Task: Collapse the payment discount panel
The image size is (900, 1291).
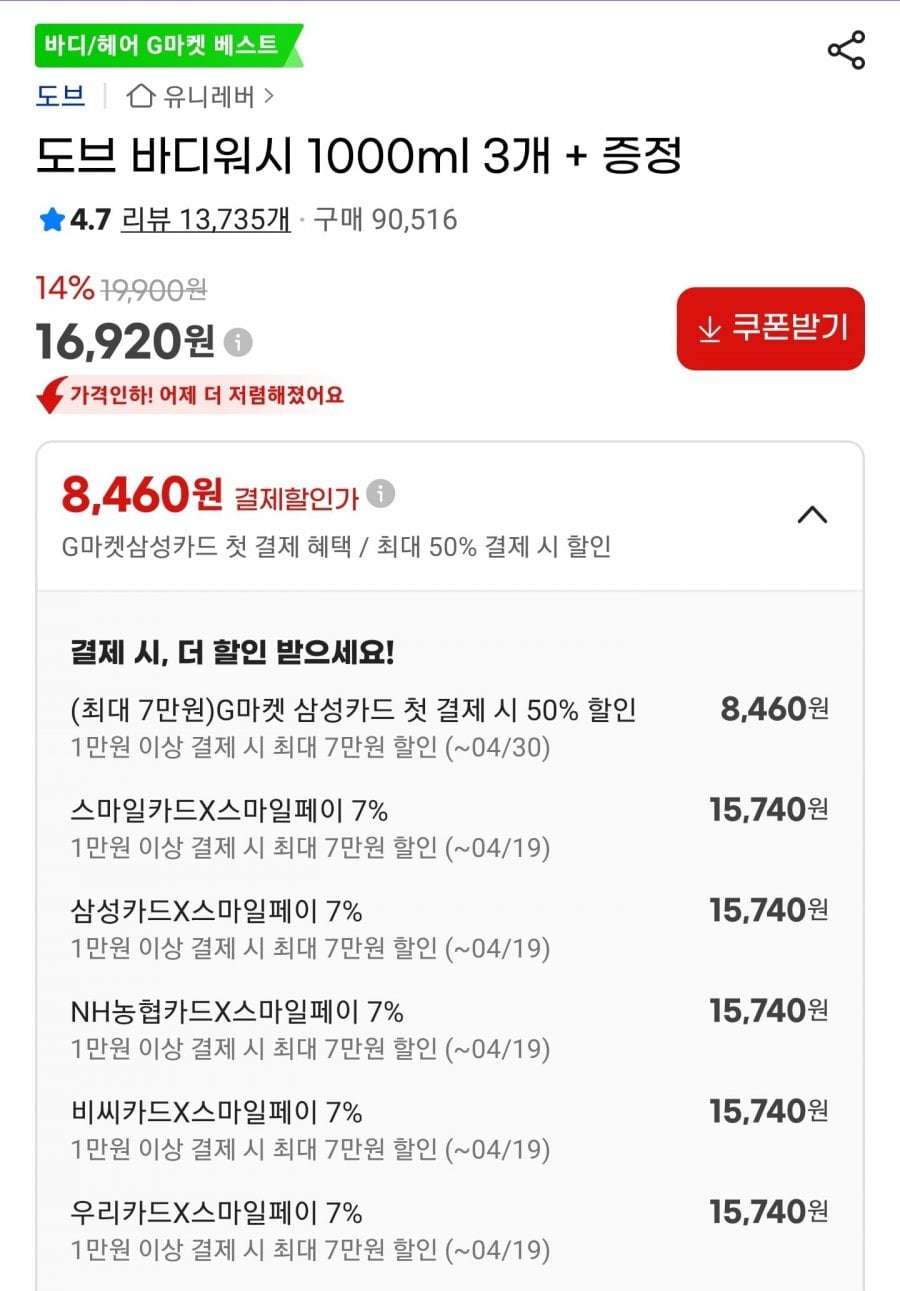Action: pyautogui.click(x=812, y=515)
